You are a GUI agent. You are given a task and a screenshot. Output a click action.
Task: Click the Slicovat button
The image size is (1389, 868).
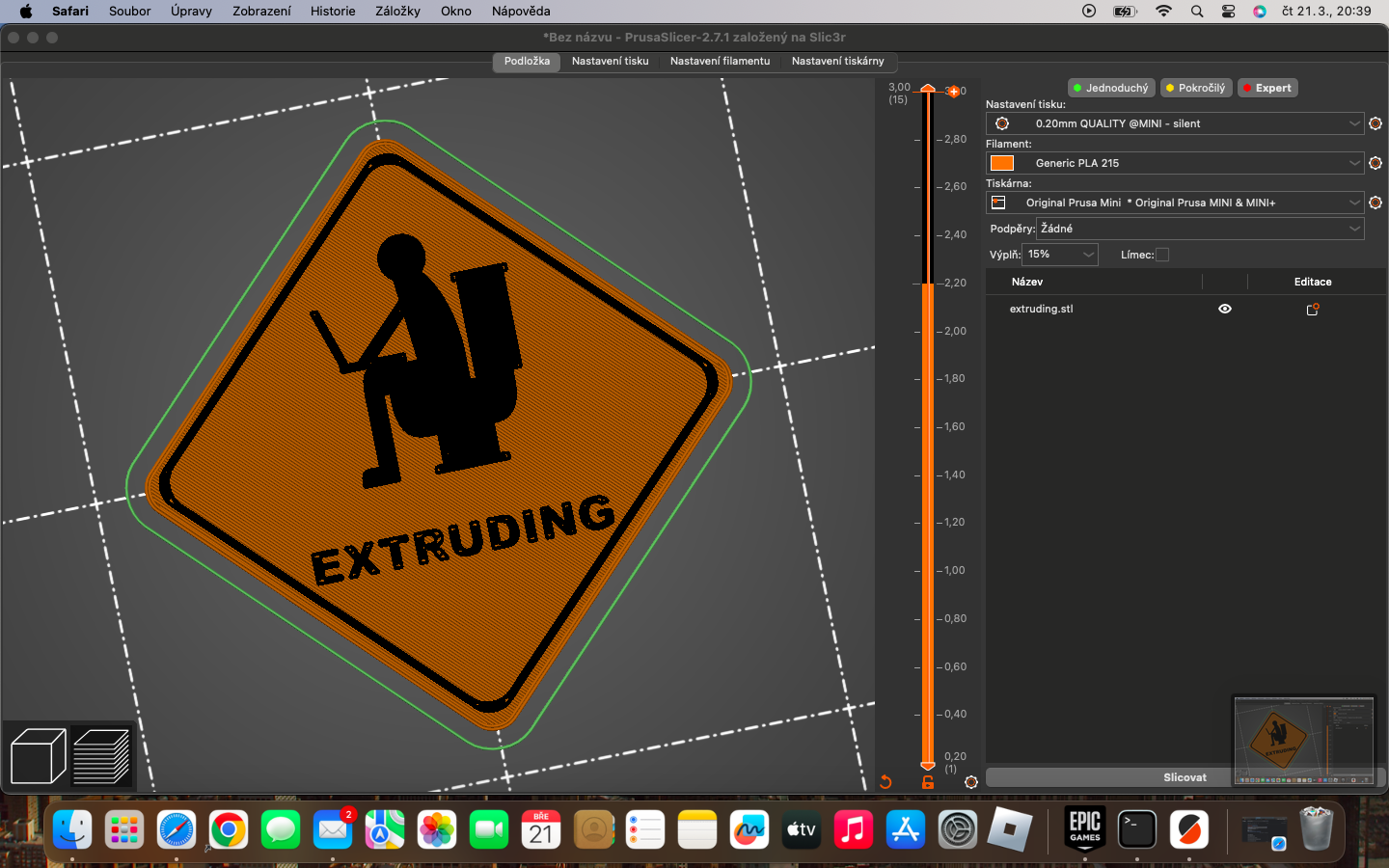pyautogui.click(x=1185, y=777)
